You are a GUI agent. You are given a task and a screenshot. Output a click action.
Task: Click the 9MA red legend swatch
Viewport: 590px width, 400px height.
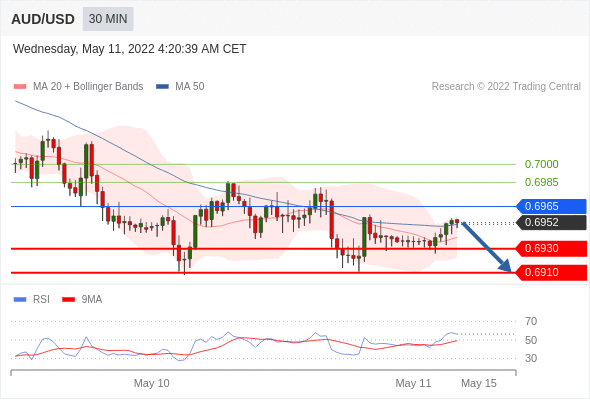tap(68, 300)
